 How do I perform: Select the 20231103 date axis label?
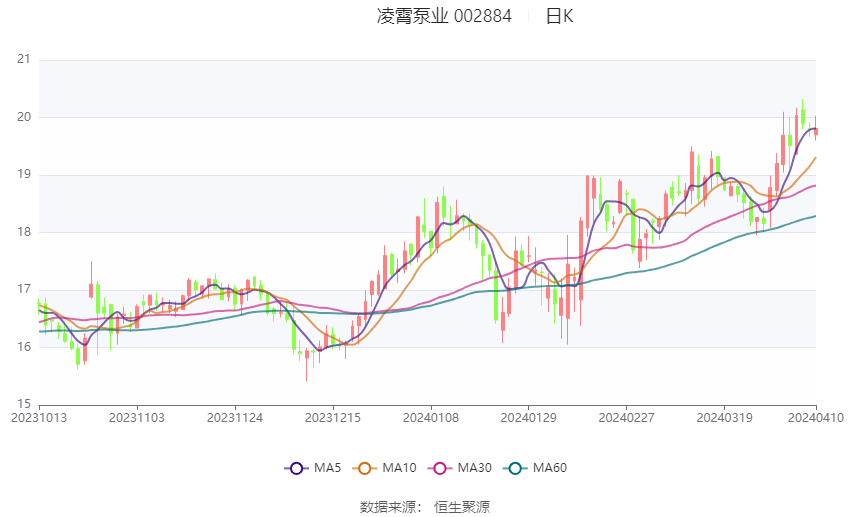pyautogui.click(x=137, y=418)
